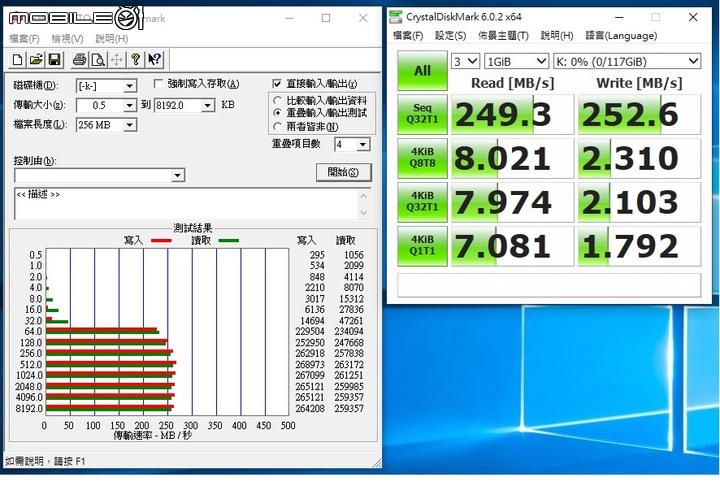Click the green read legend swatch
The height and width of the screenshot is (486, 720).
tap(229, 241)
